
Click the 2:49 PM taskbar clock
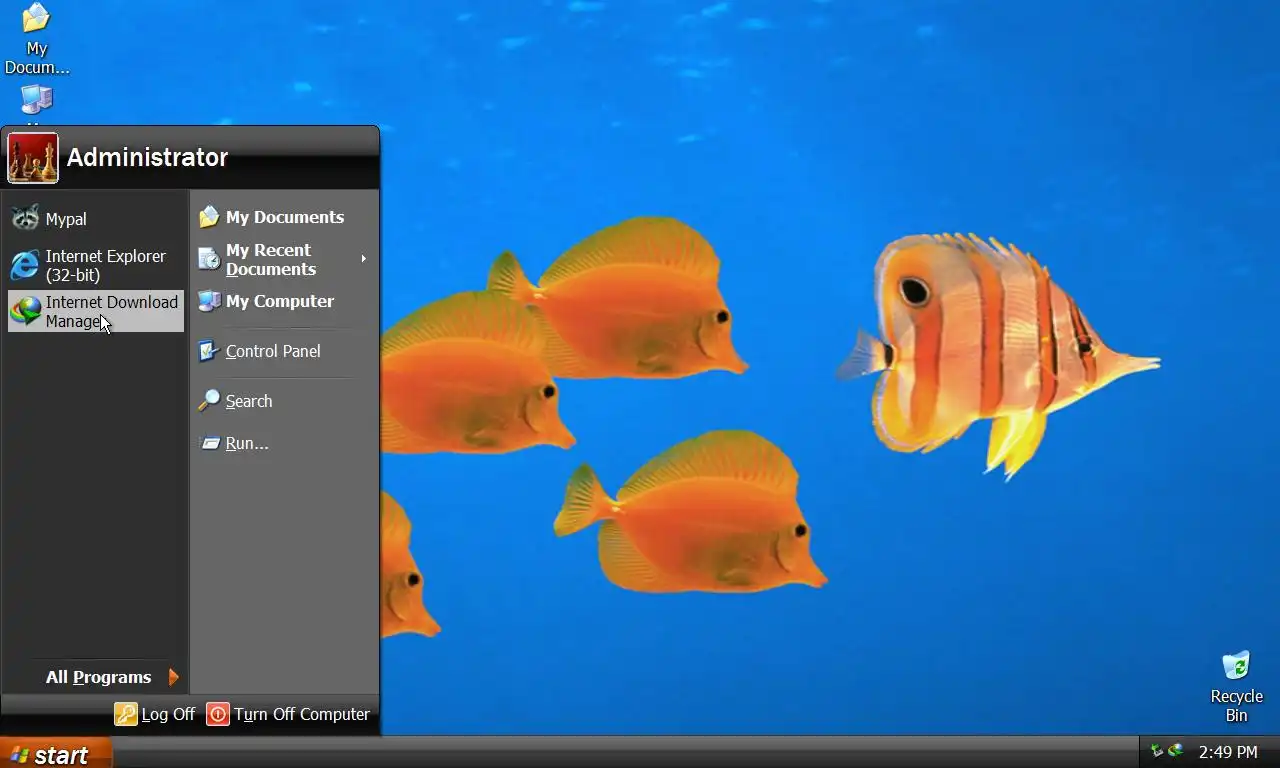coord(1228,751)
